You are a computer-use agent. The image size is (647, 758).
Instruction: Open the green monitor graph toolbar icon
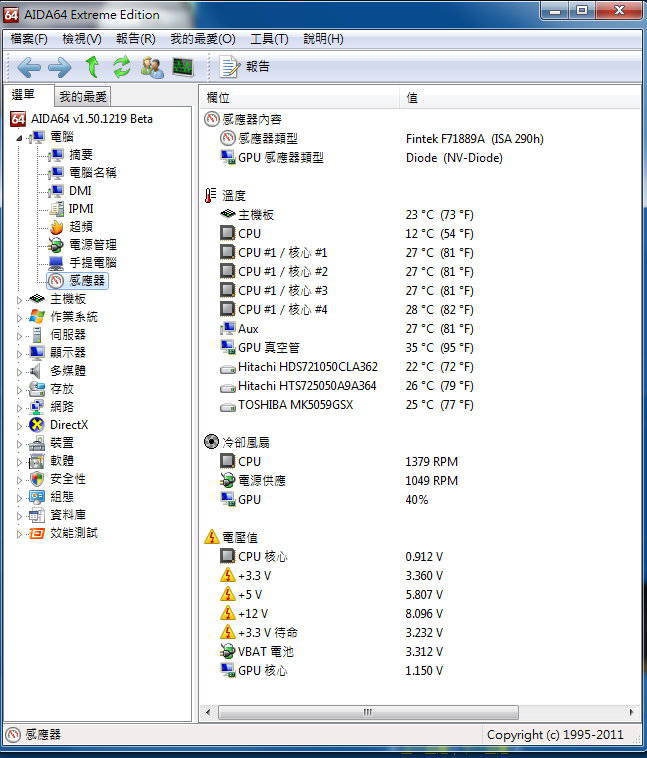pyautogui.click(x=183, y=67)
